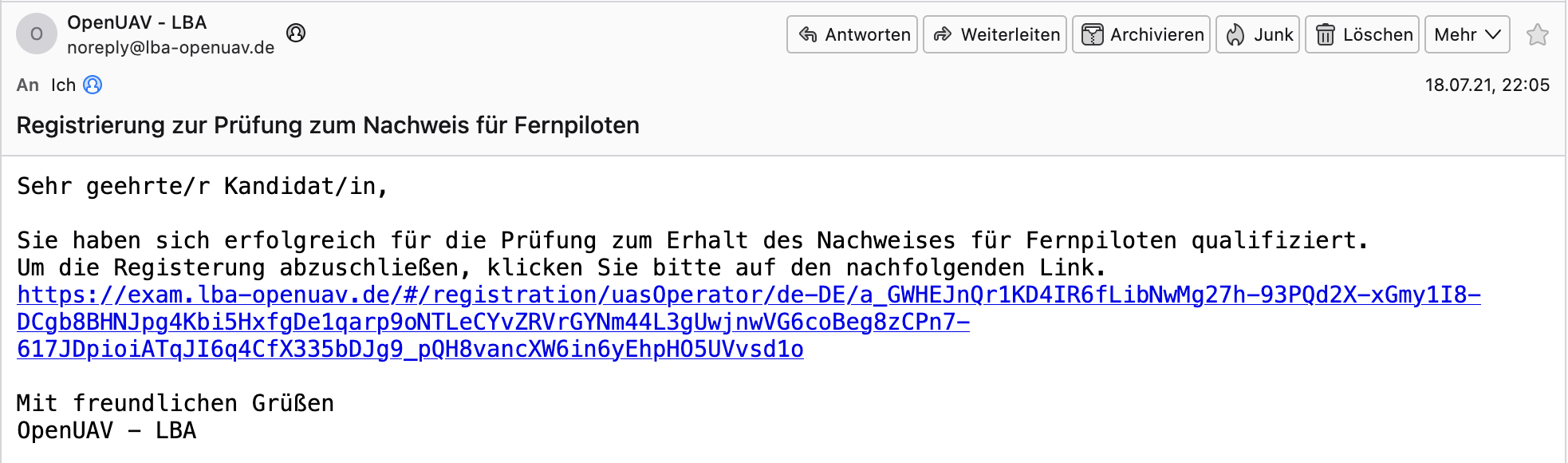Click the Archivieren button label
Image resolution: width=1568 pixels, height=463 pixels.
1157,34
